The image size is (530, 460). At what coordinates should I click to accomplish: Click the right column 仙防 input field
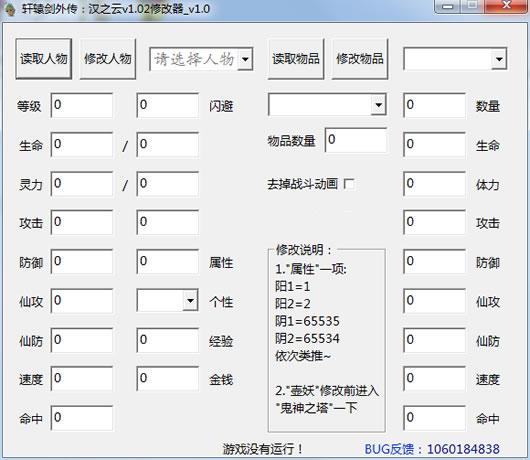(434, 340)
